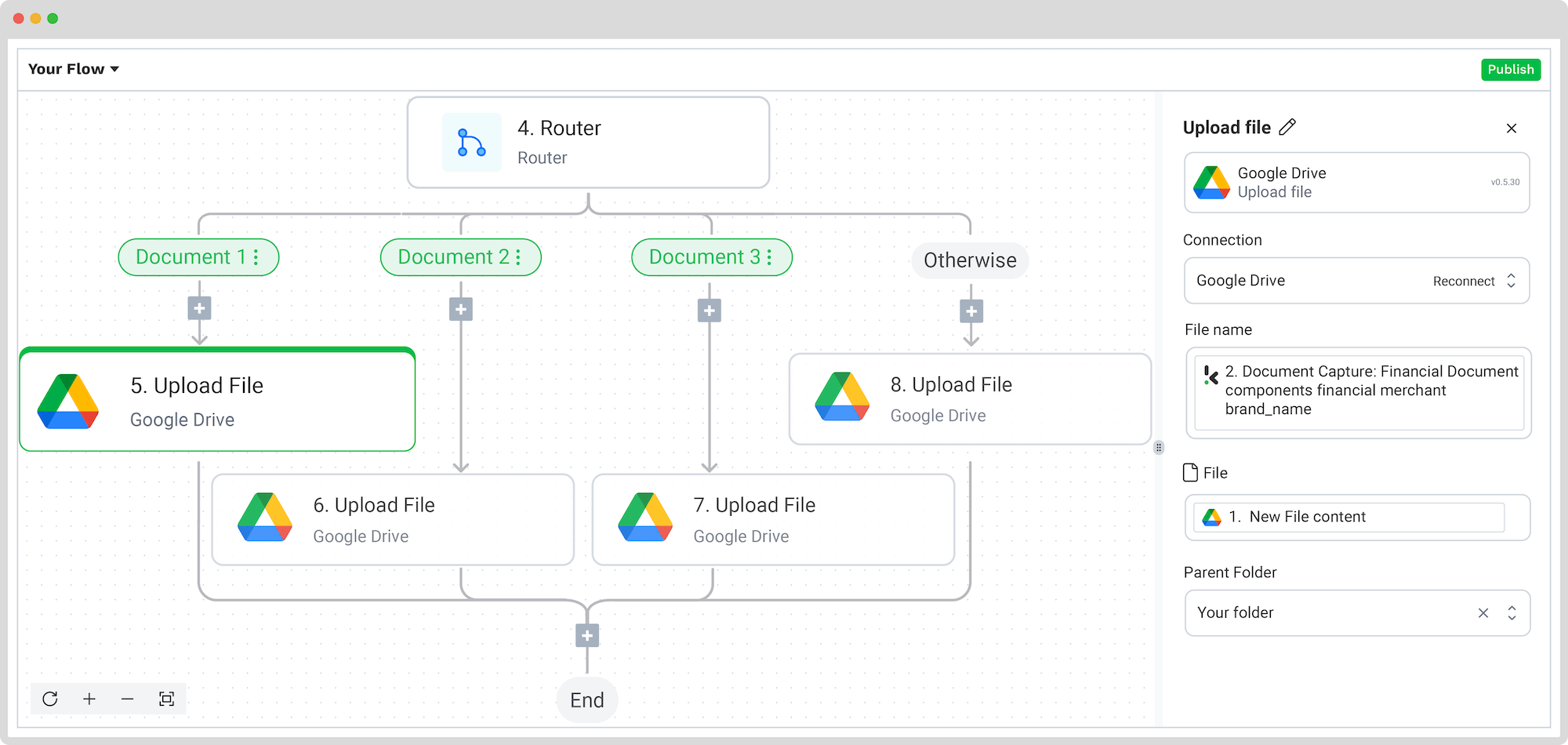The height and width of the screenshot is (745, 1568).
Task: Open the Your Flow dropdown menu
Action: (x=74, y=69)
